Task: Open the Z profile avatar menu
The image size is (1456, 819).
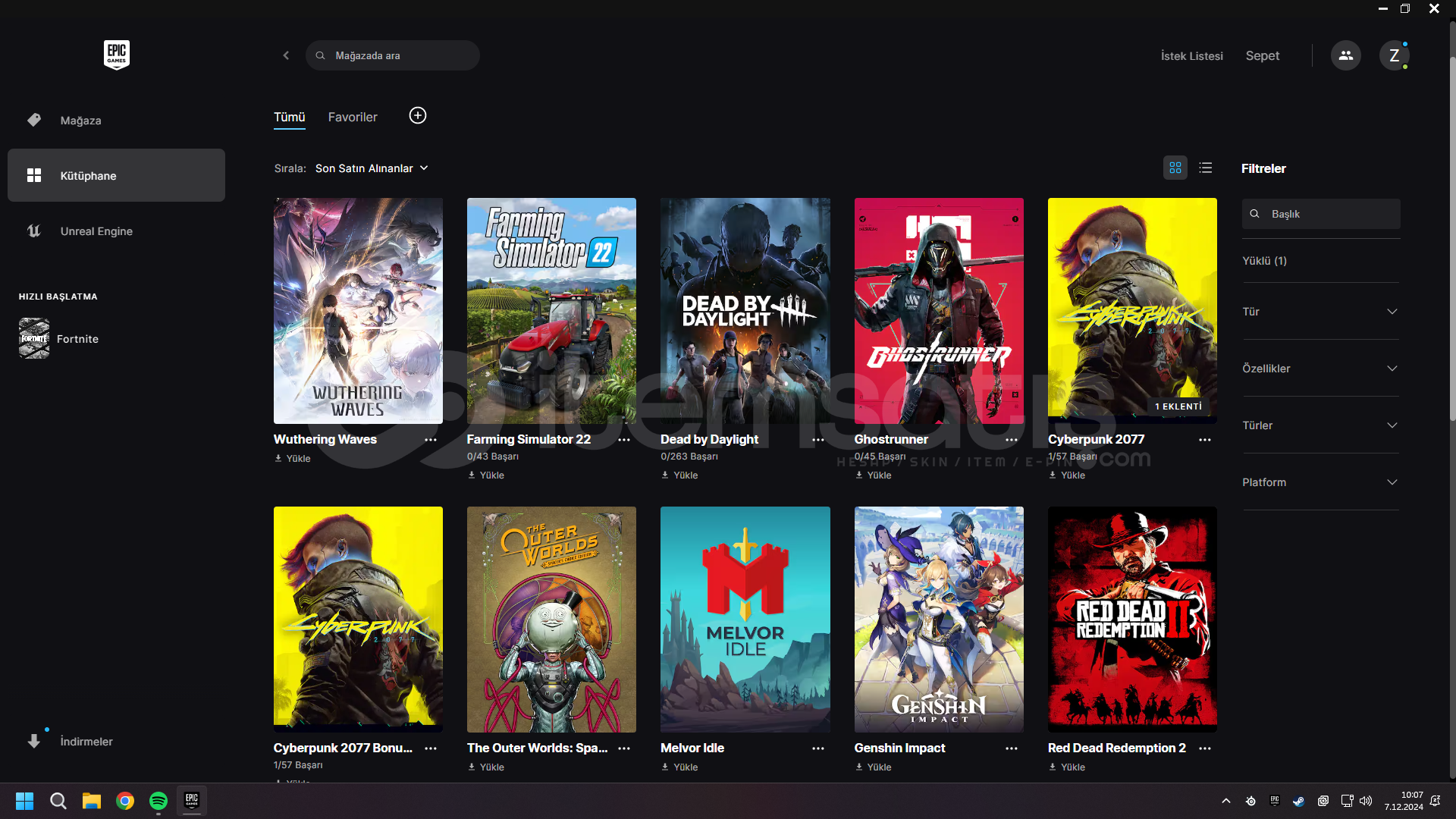Action: coord(1394,55)
